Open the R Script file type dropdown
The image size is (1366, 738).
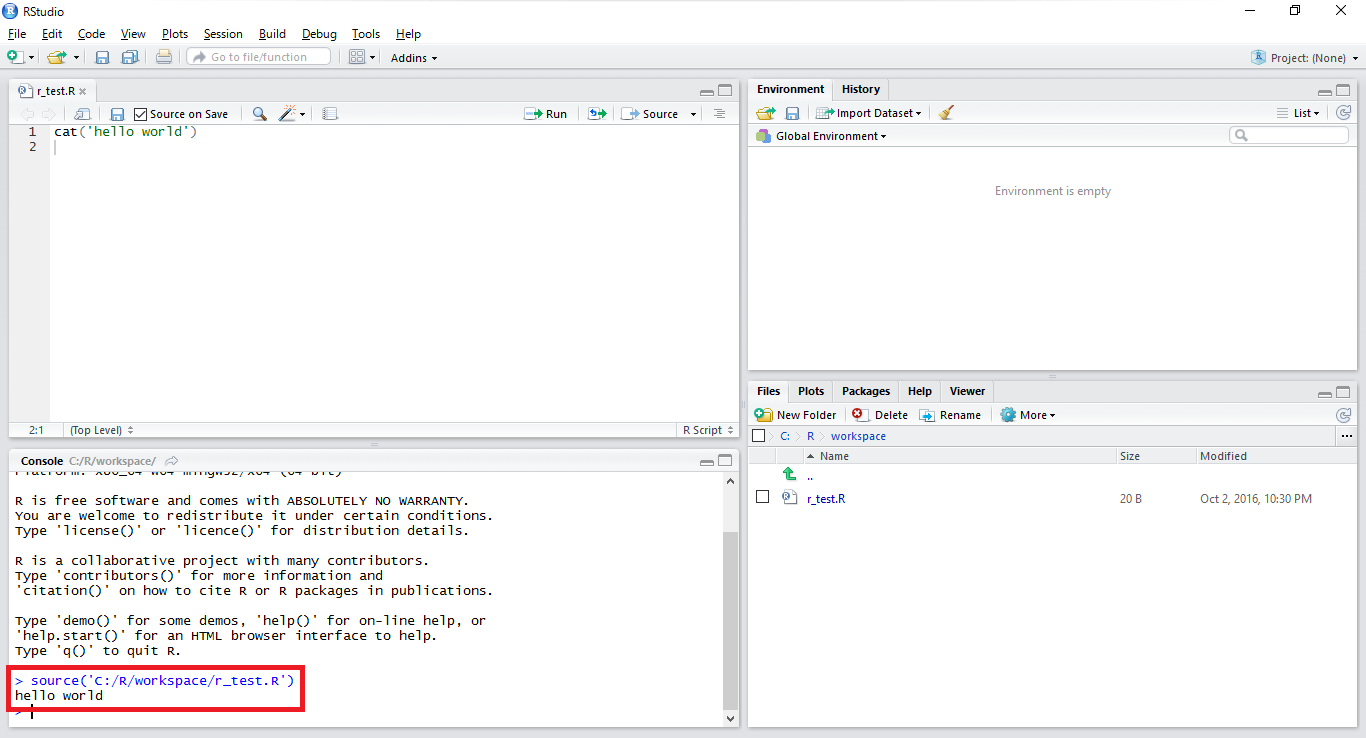click(707, 430)
